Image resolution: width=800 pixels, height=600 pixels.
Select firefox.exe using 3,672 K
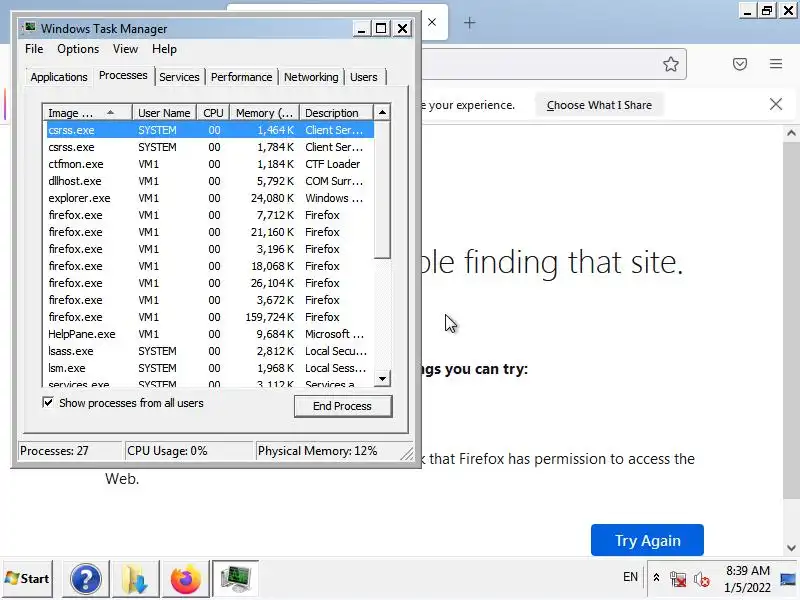pos(210,300)
